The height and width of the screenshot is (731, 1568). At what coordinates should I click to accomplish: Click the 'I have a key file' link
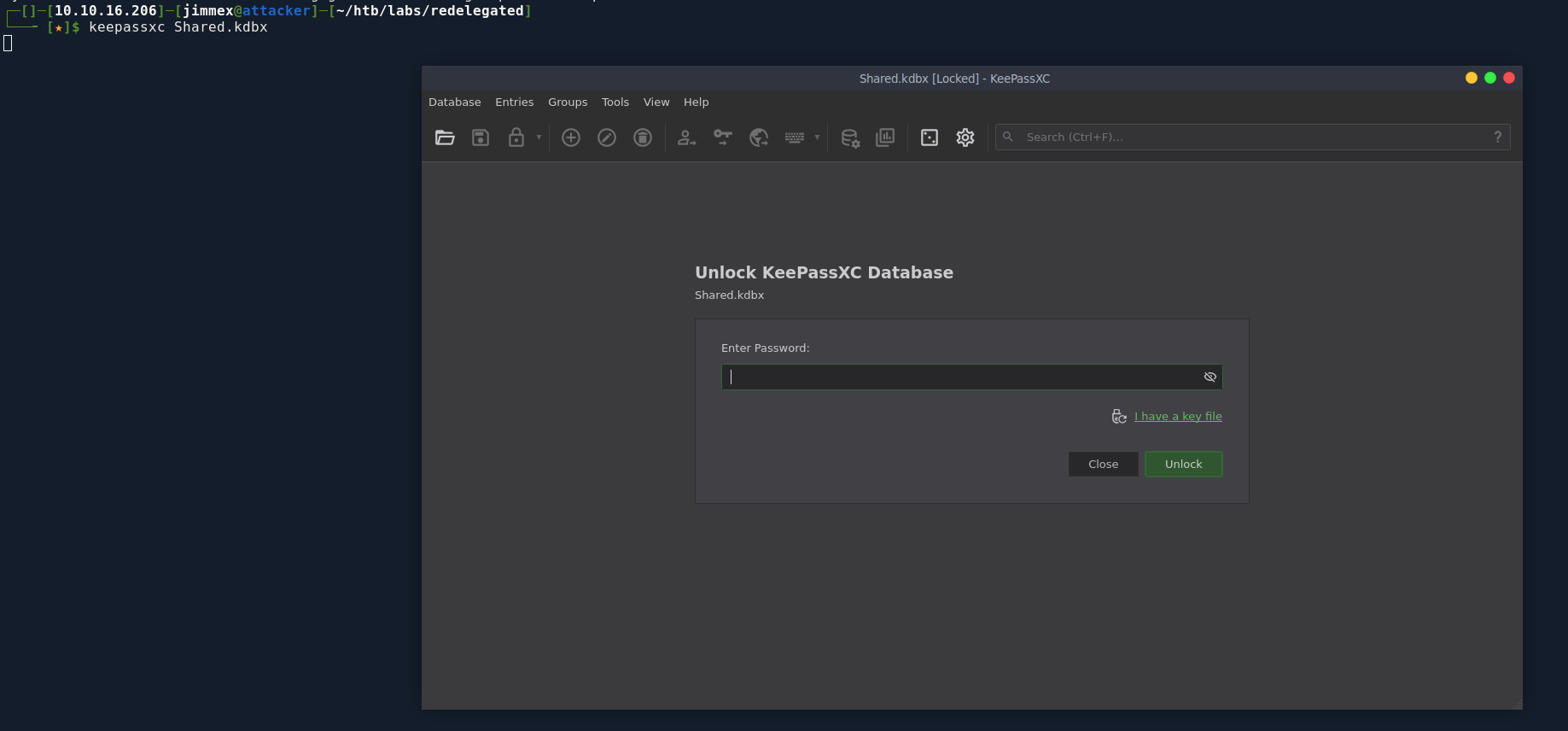[x=1178, y=417]
